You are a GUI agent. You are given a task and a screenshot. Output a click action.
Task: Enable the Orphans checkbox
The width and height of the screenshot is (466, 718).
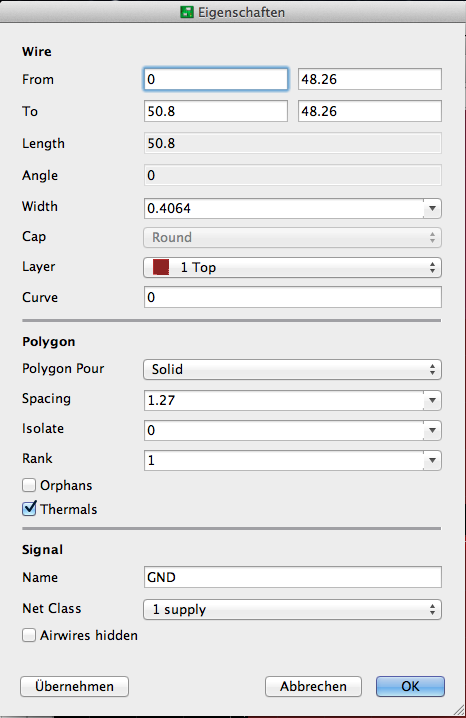point(29,485)
